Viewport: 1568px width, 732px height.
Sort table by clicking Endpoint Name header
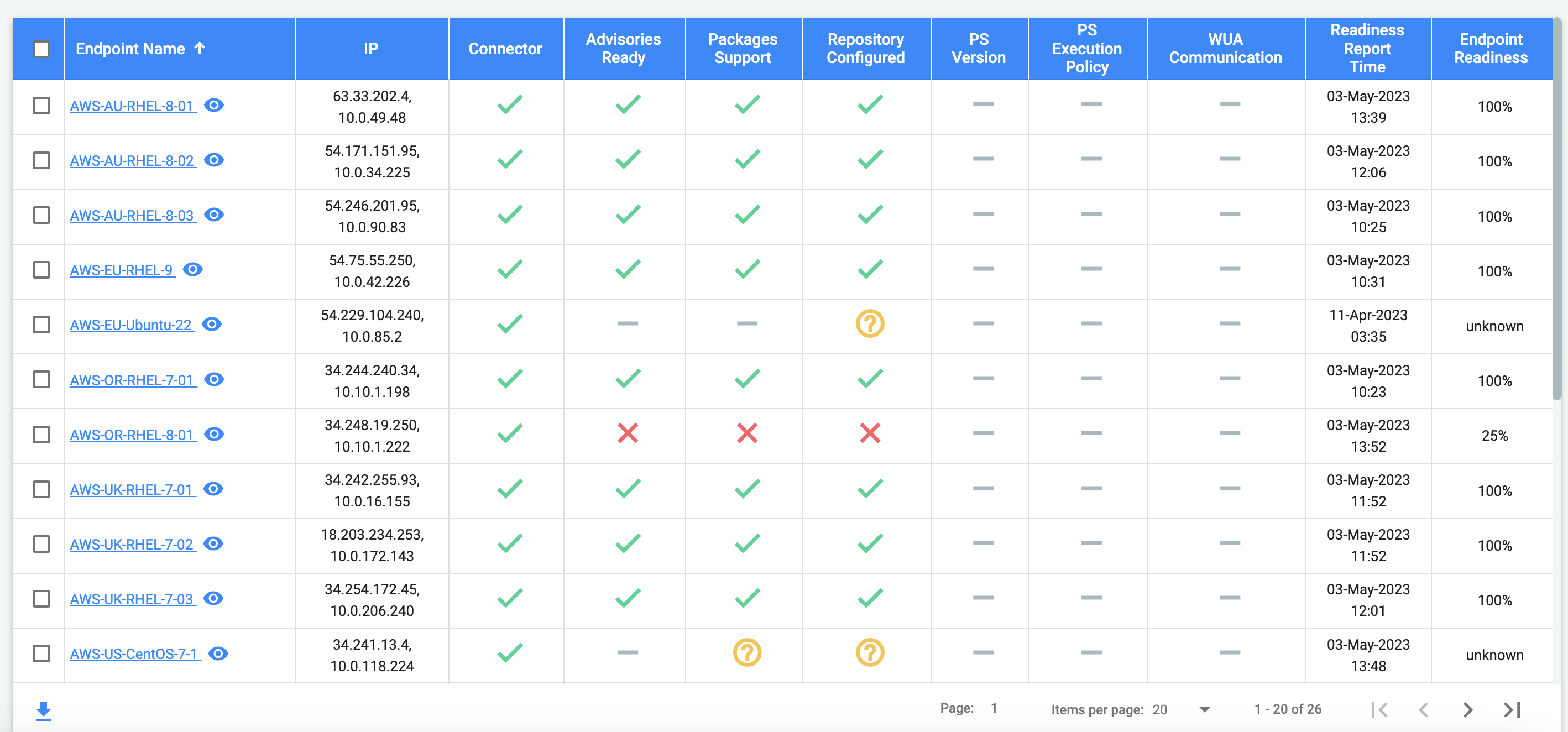[129, 49]
